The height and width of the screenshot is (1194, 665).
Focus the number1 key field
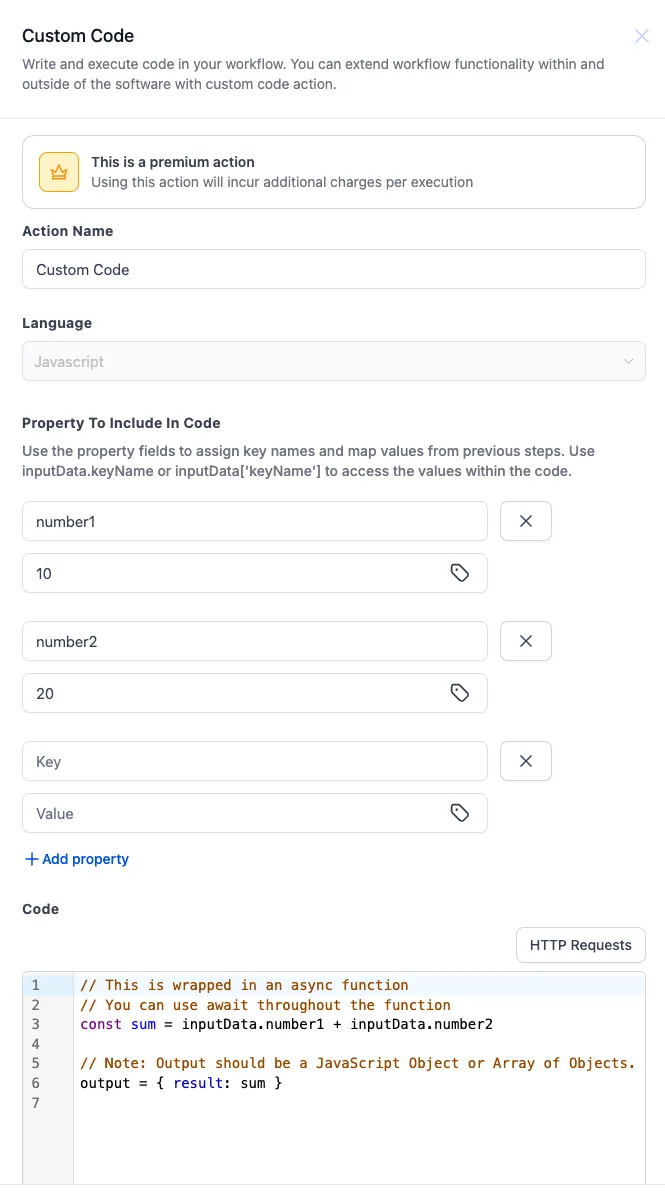[x=254, y=521]
